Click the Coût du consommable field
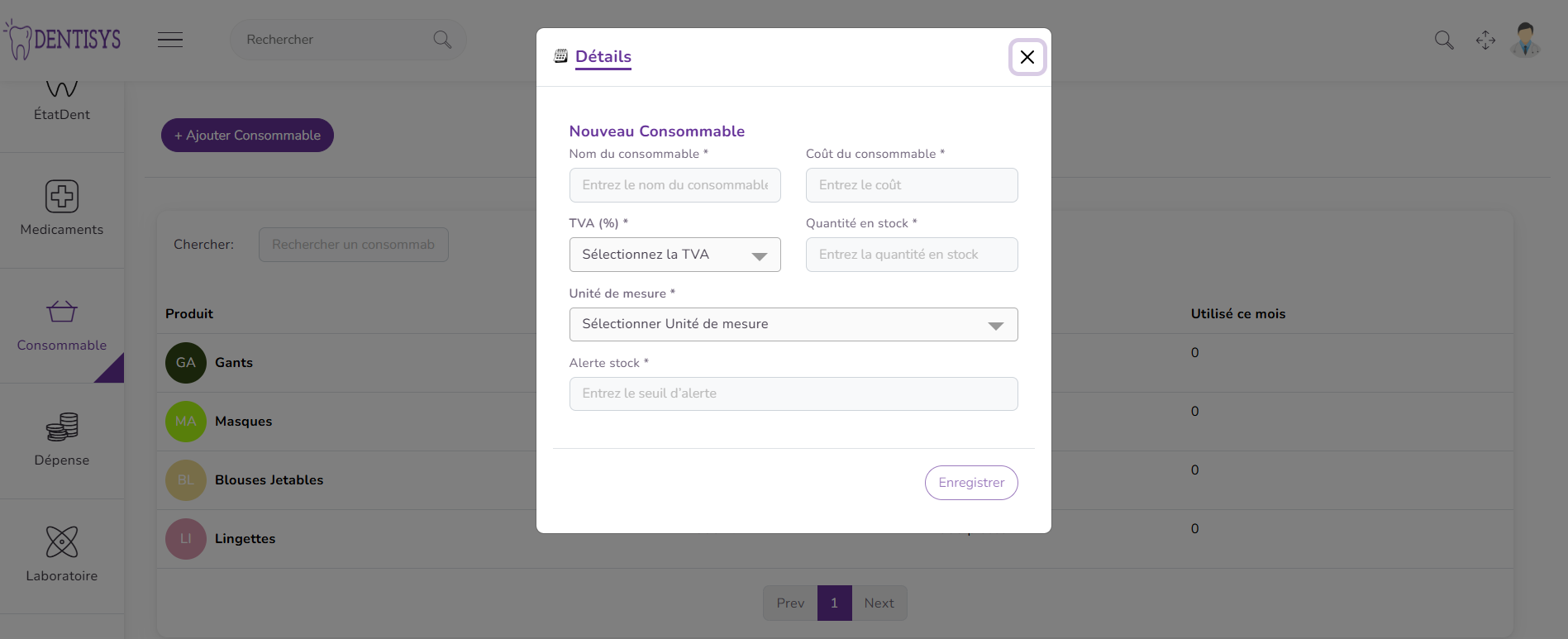 click(x=911, y=185)
